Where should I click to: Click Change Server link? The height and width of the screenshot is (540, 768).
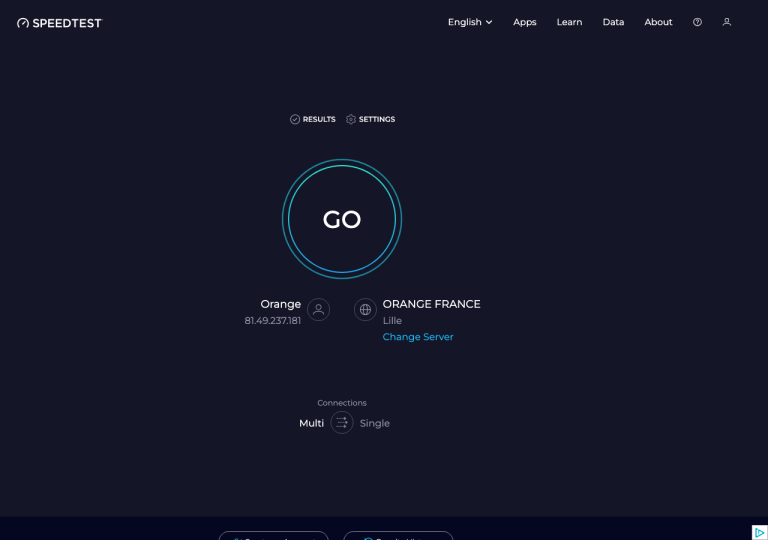(x=418, y=337)
